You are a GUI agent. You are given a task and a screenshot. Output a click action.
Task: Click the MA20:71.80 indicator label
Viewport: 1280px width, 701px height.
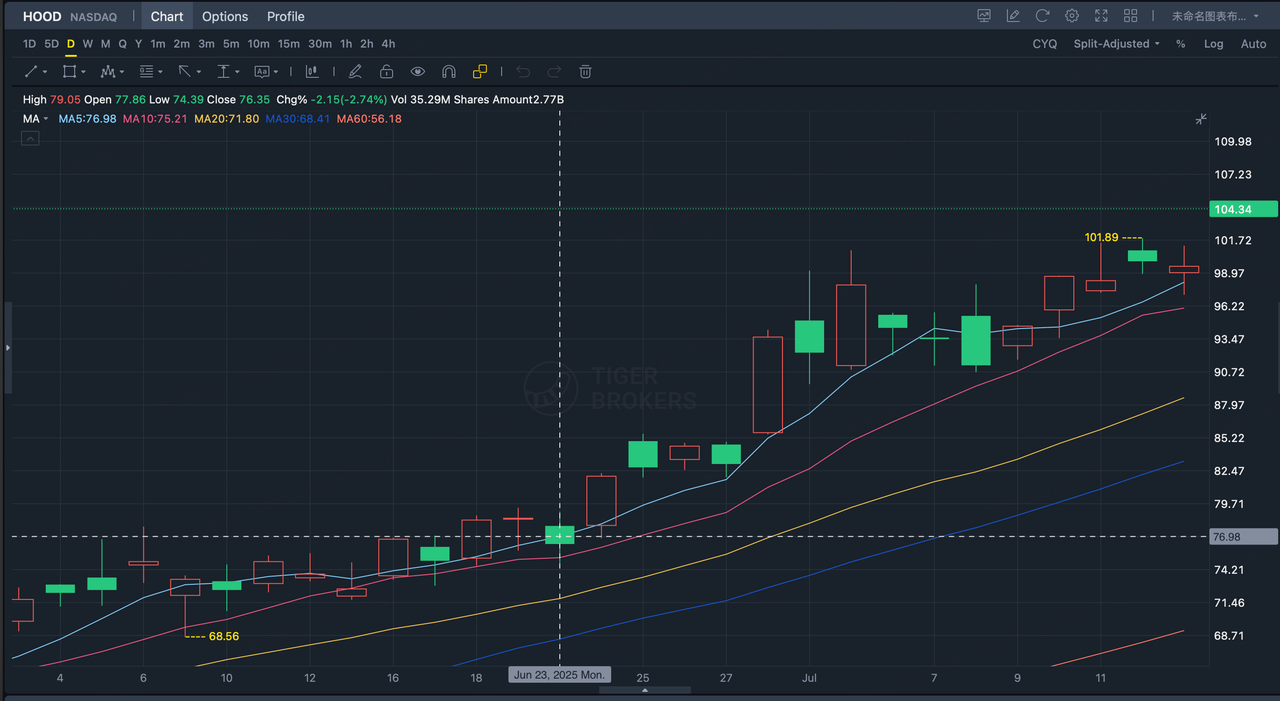click(x=227, y=119)
